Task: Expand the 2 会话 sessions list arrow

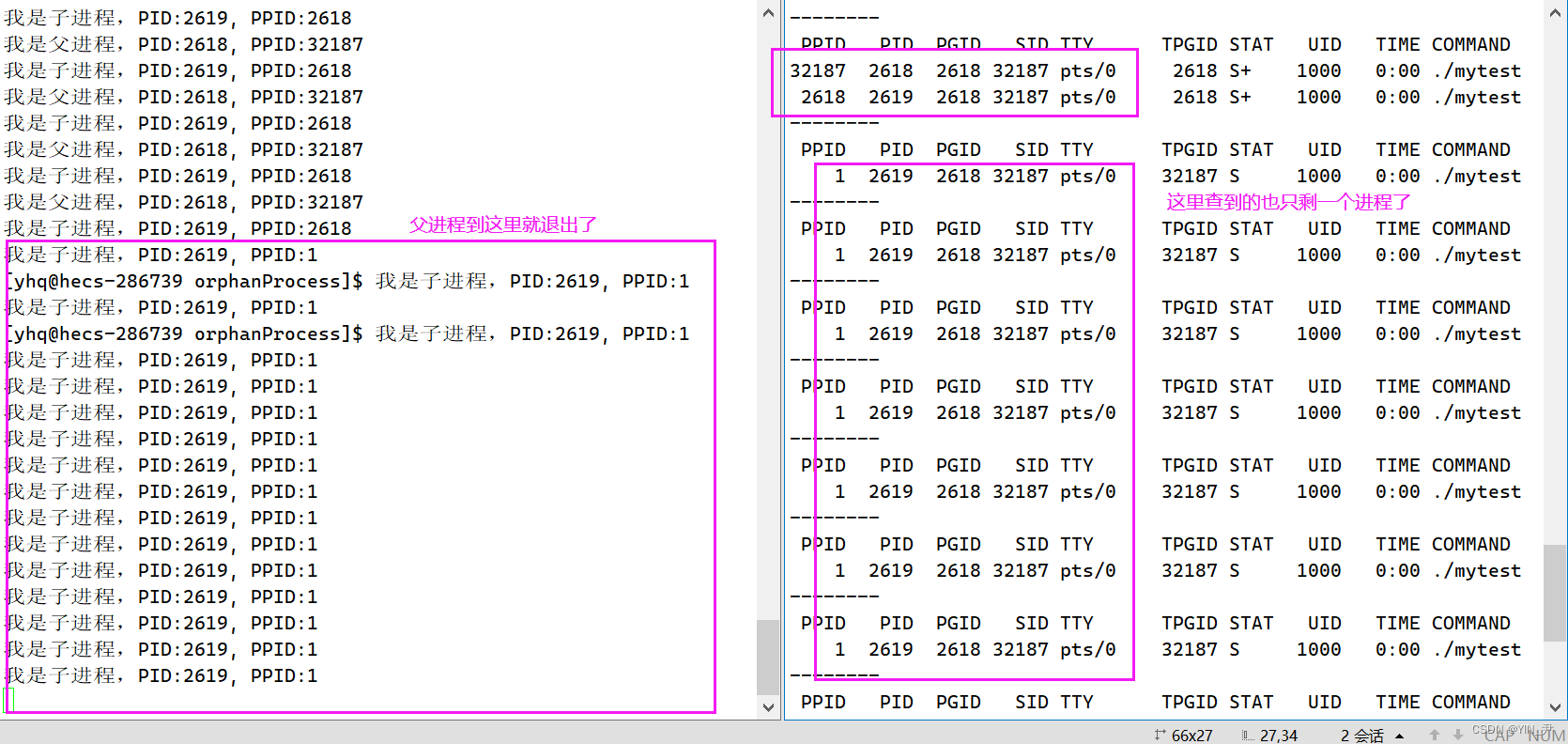Action: 1400,736
